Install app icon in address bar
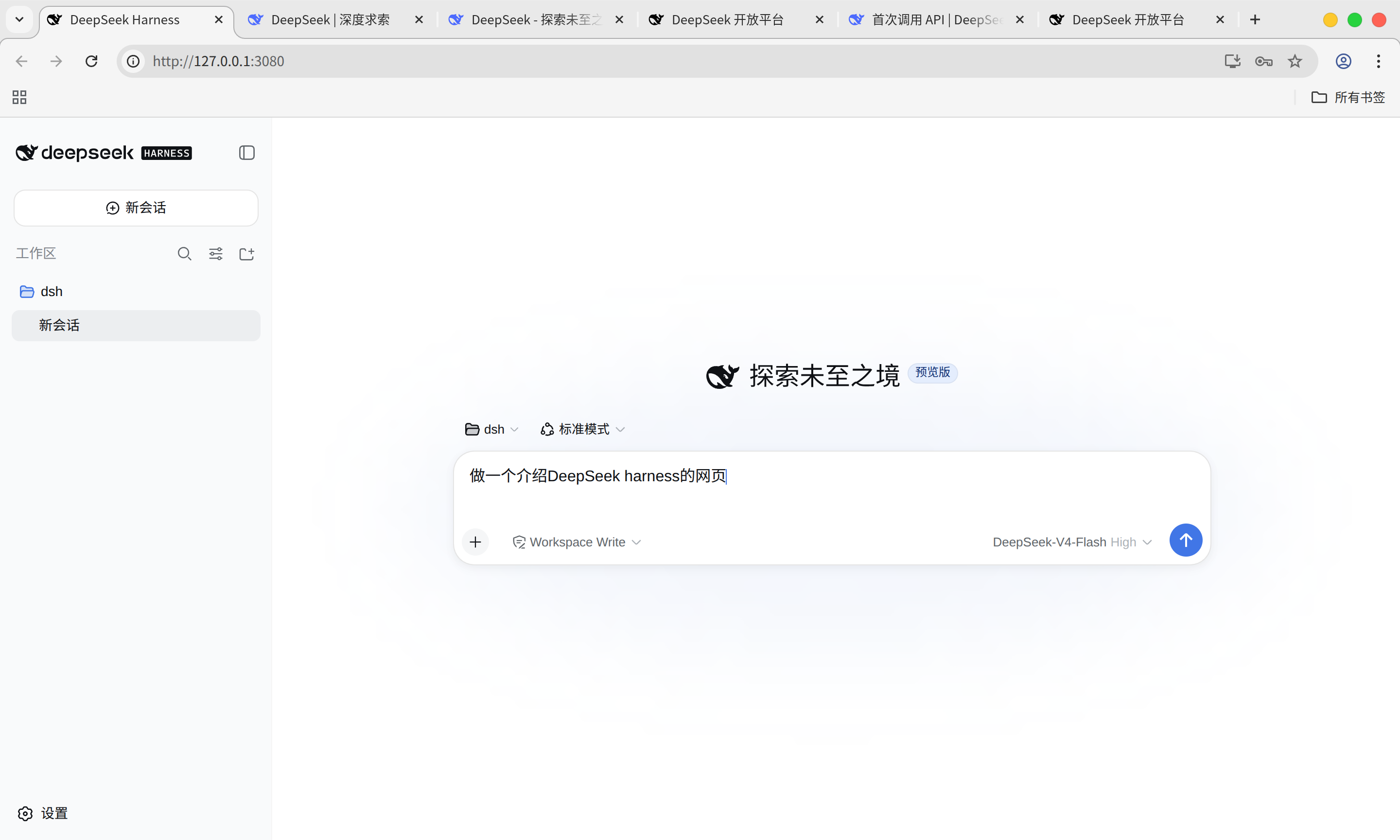This screenshot has width=1400, height=840. 1232,61
